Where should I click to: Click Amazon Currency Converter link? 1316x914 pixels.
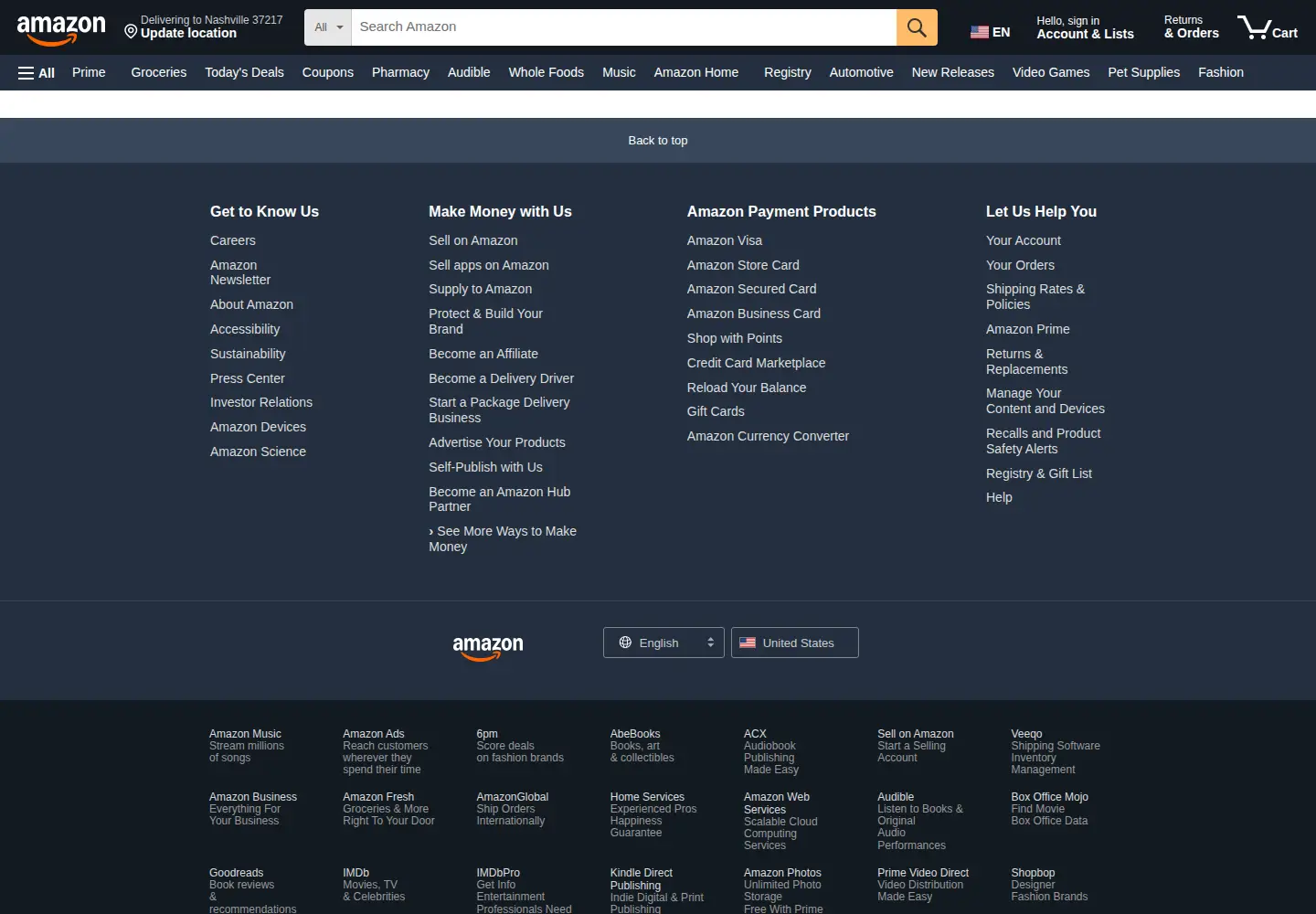(x=768, y=436)
